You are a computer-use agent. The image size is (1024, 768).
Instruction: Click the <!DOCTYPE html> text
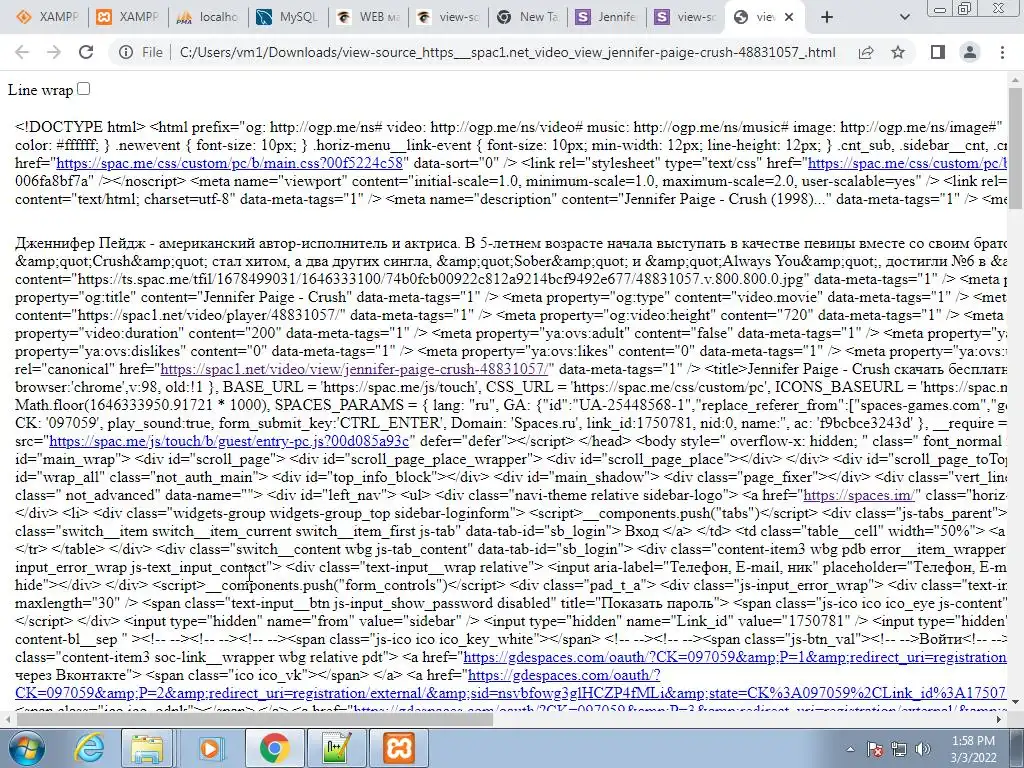[80, 127]
